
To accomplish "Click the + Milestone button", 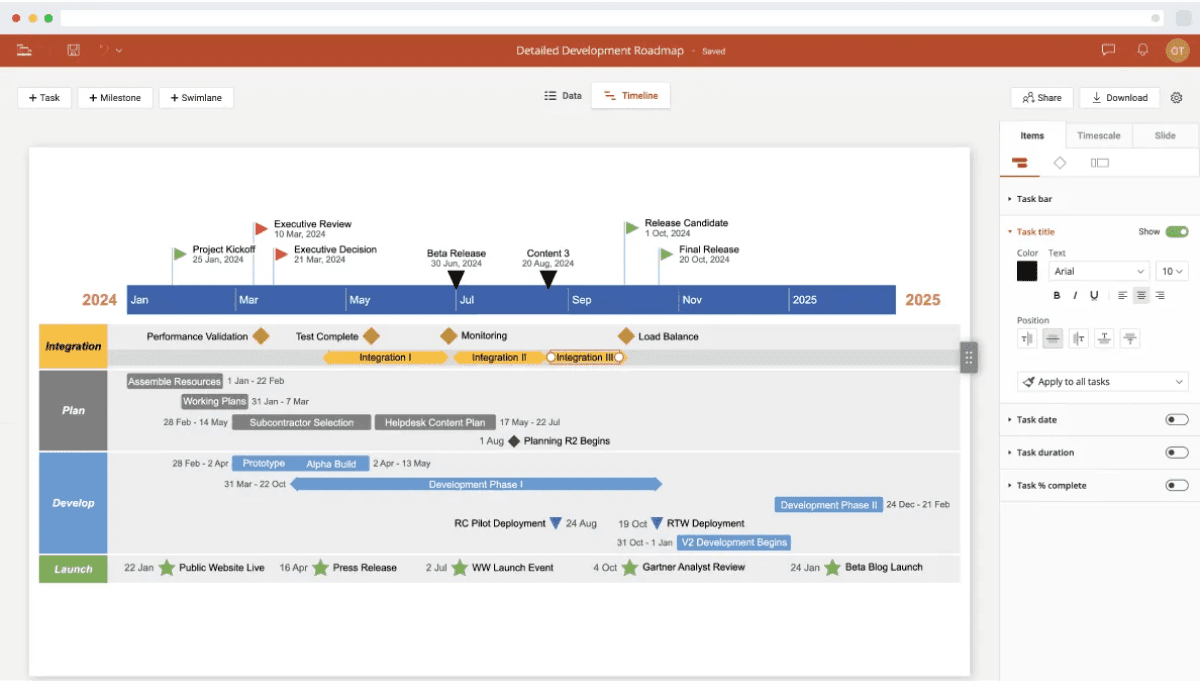I will [x=115, y=97].
